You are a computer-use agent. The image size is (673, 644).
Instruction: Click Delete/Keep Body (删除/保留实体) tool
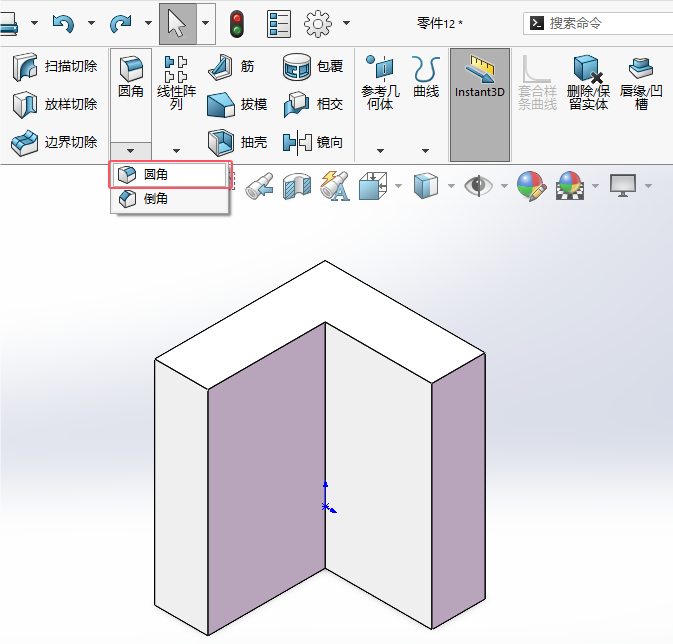[x=588, y=82]
